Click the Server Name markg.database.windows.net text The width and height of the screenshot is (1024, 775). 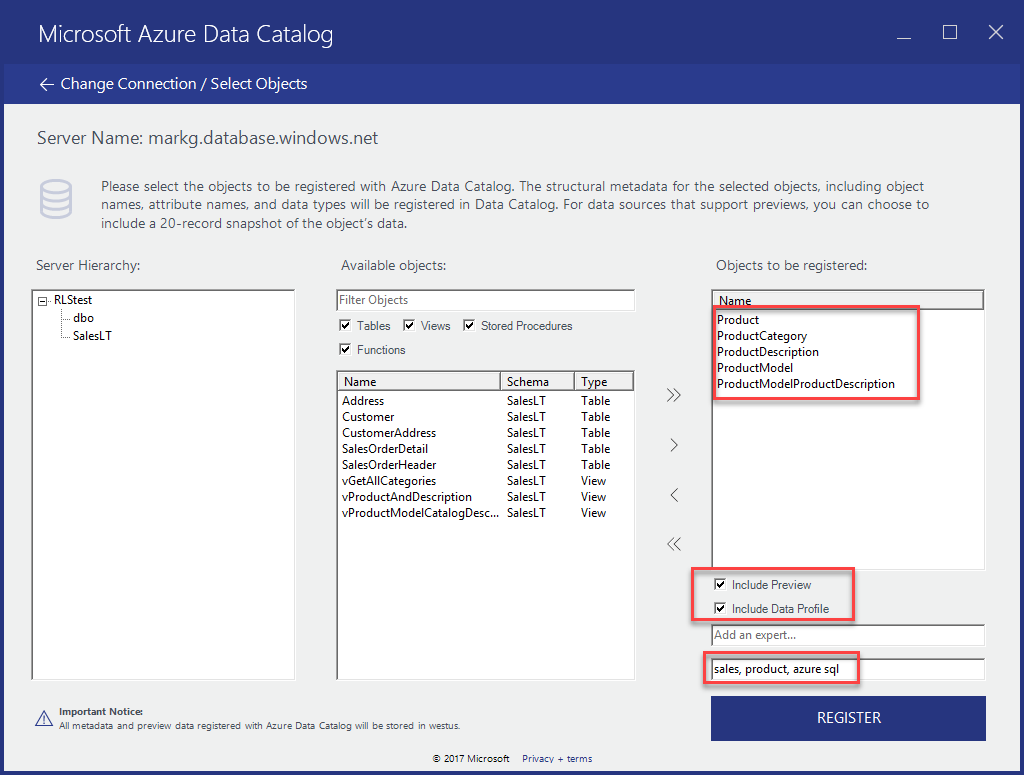[208, 138]
